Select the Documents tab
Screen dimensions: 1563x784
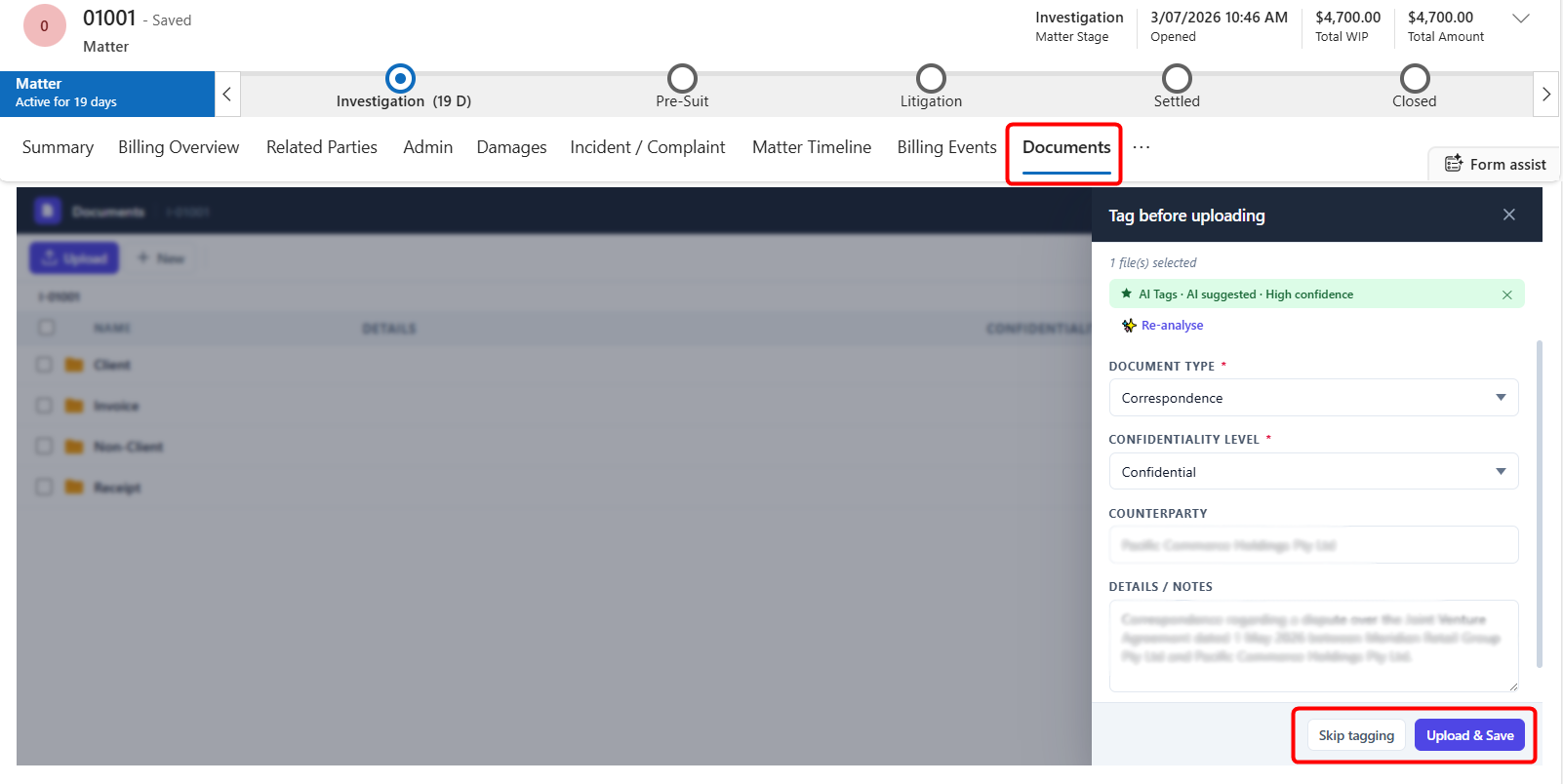pos(1066,147)
